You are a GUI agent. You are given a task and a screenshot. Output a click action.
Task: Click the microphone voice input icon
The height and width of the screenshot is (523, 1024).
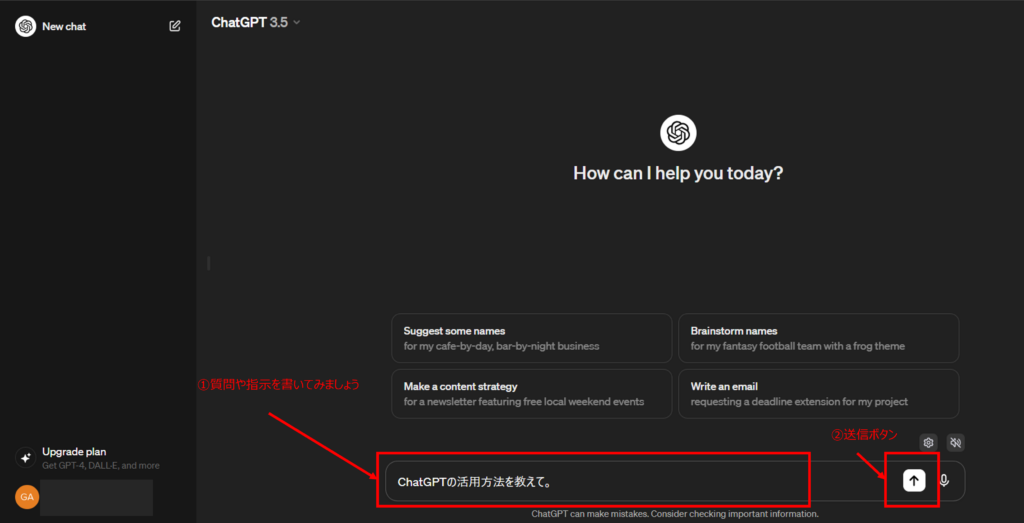coord(944,481)
